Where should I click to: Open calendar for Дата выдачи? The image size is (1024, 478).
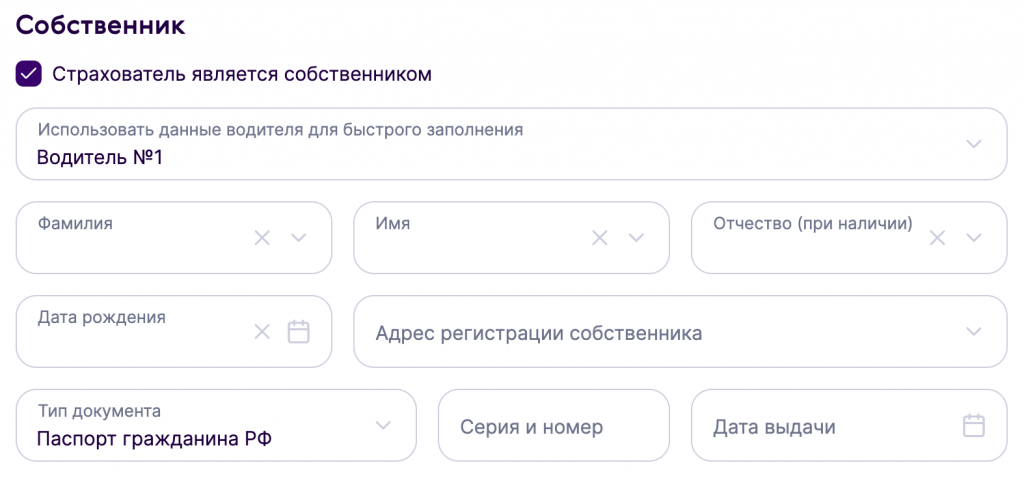click(x=973, y=426)
